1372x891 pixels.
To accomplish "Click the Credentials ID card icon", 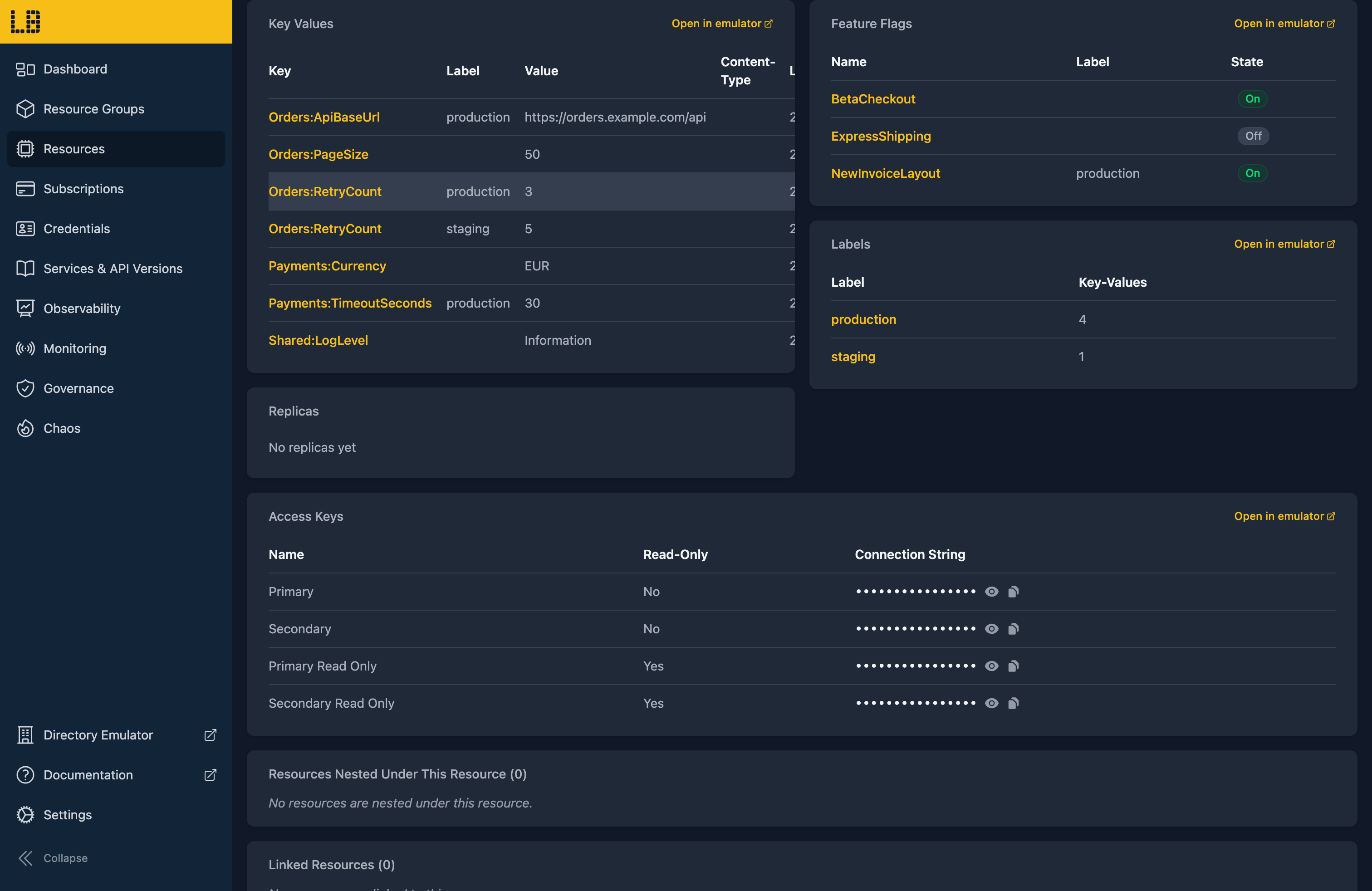I will pos(25,229).
